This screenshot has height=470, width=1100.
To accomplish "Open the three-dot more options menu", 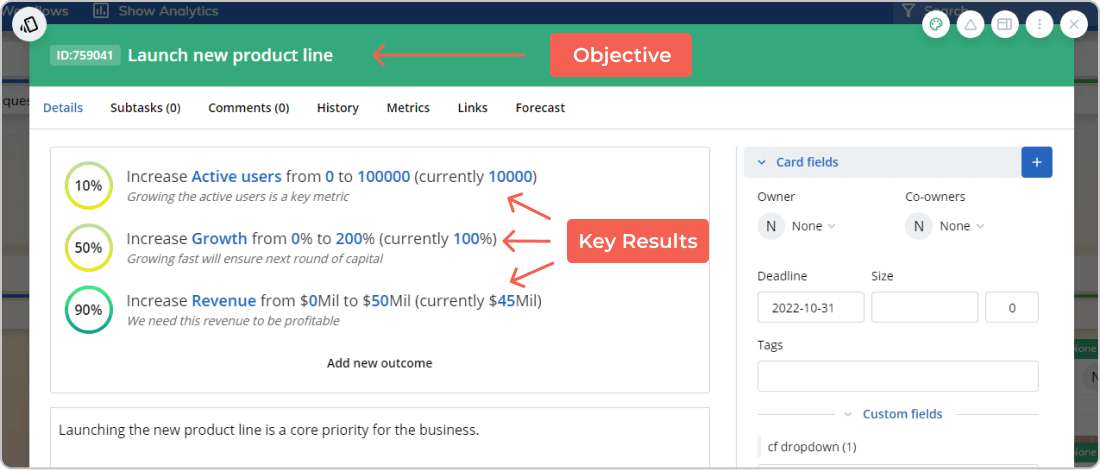I will [1039, 25].
